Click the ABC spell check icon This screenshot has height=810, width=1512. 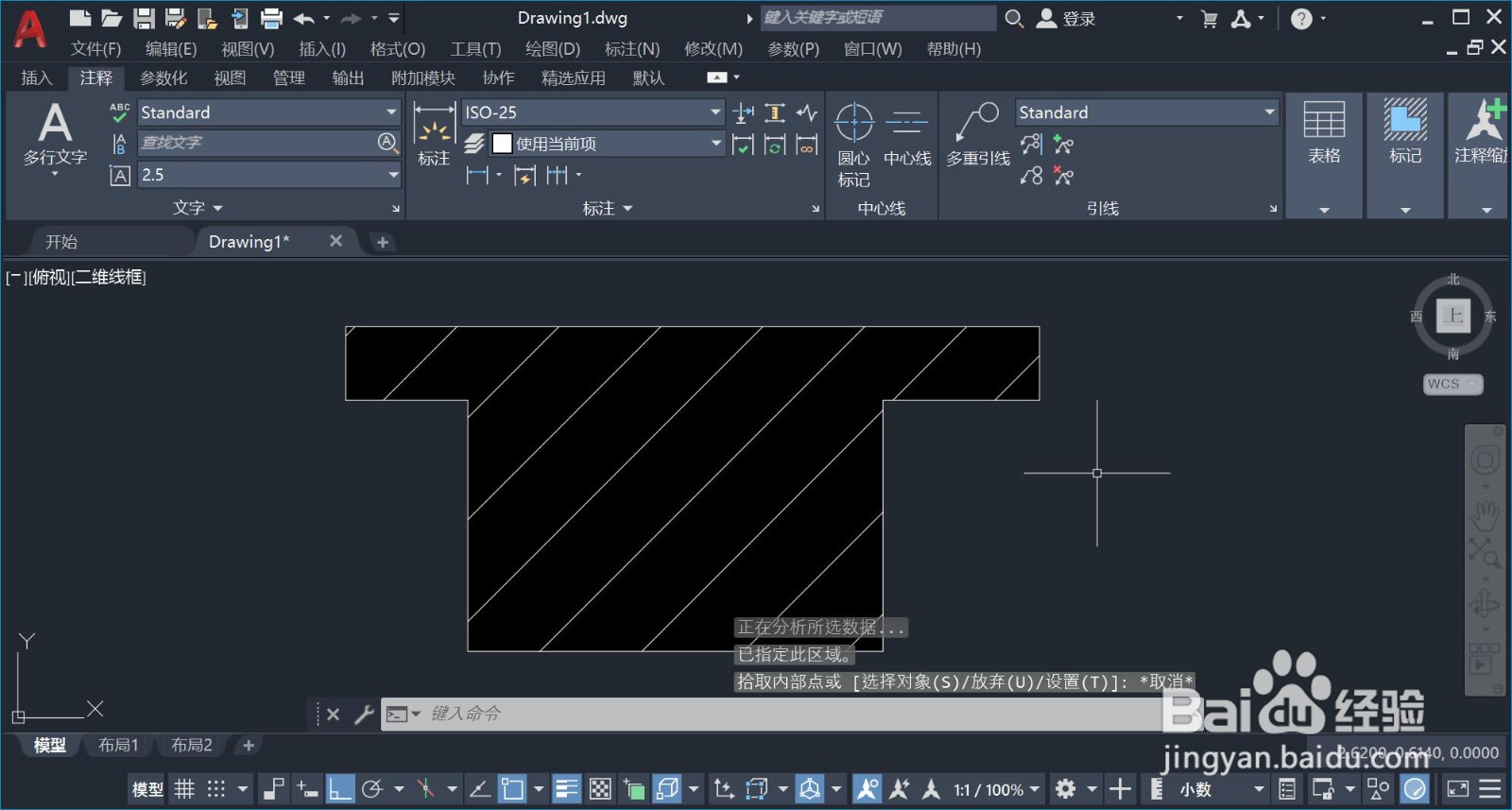pyautogui.click(x=119, y=112)
